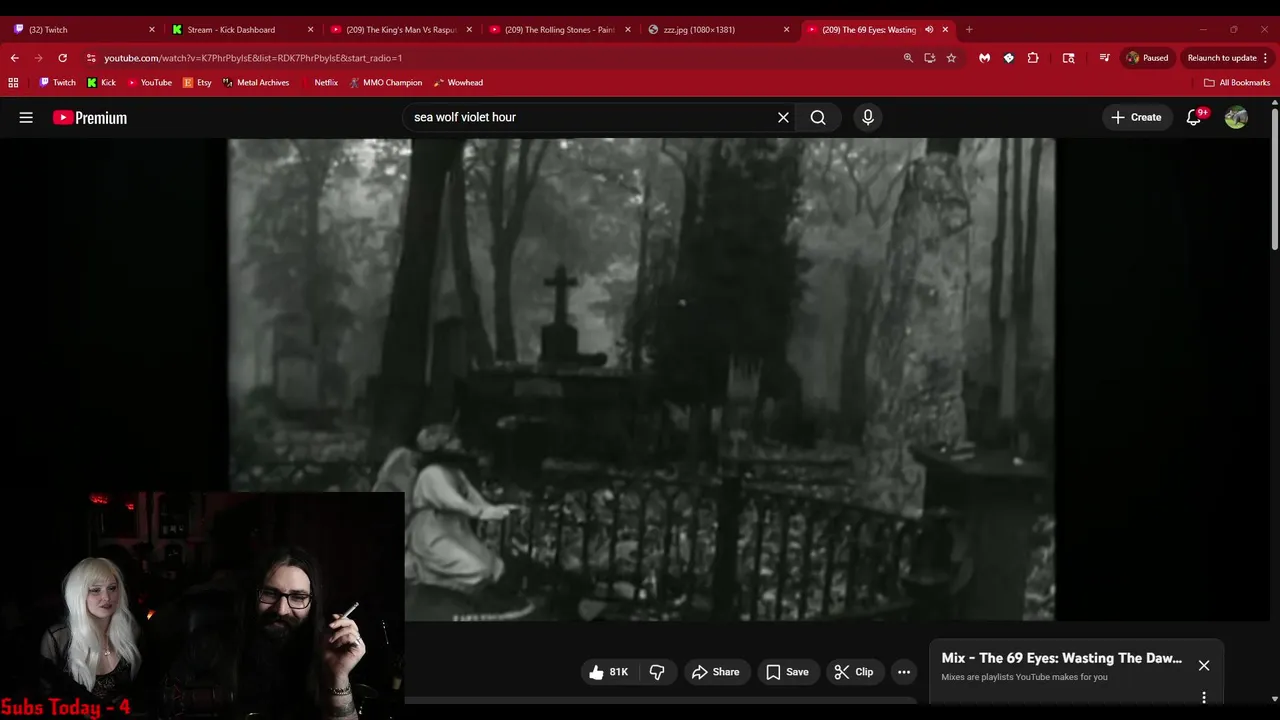Reload the current page
Screen dimensions: 1280x720
click(x=63, y=58)
